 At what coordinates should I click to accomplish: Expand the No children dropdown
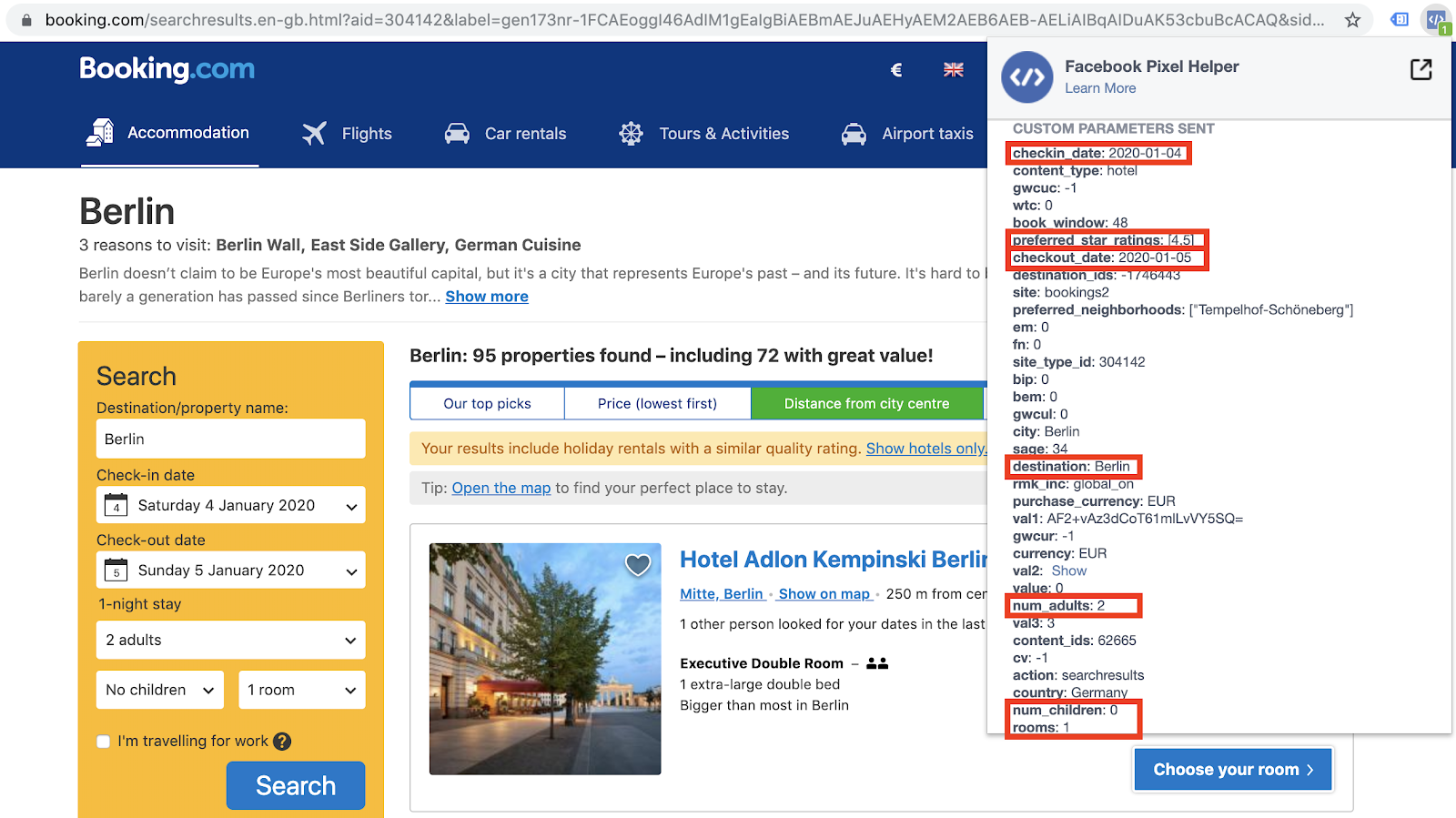(x=160, y=690)
